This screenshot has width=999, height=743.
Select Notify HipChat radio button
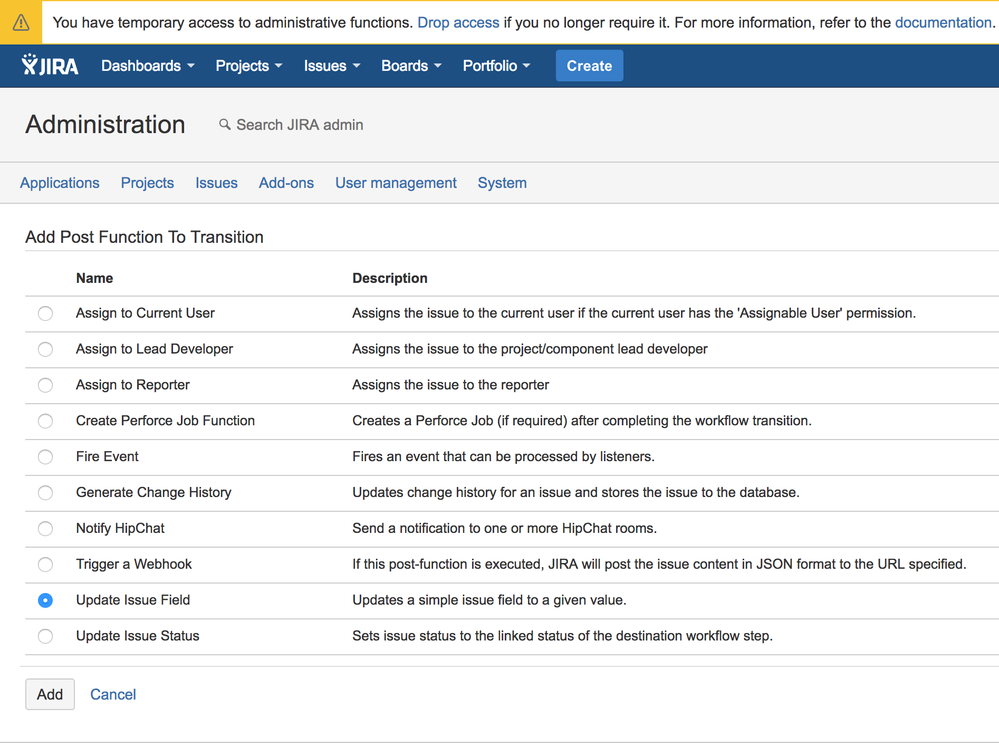pyautogui.click(x=45, y=528)
